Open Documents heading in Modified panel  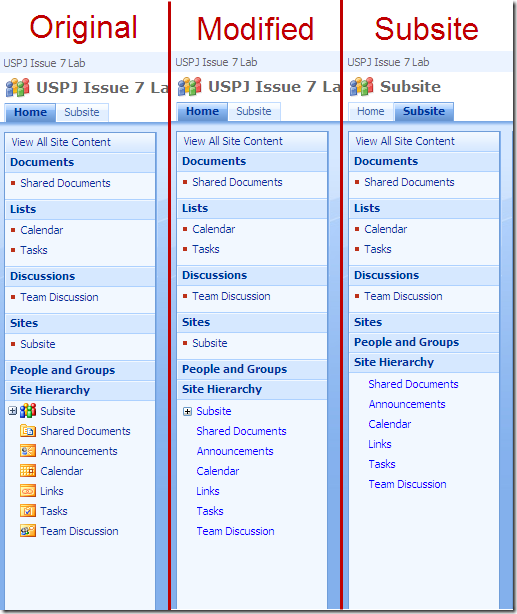[214, 161]
